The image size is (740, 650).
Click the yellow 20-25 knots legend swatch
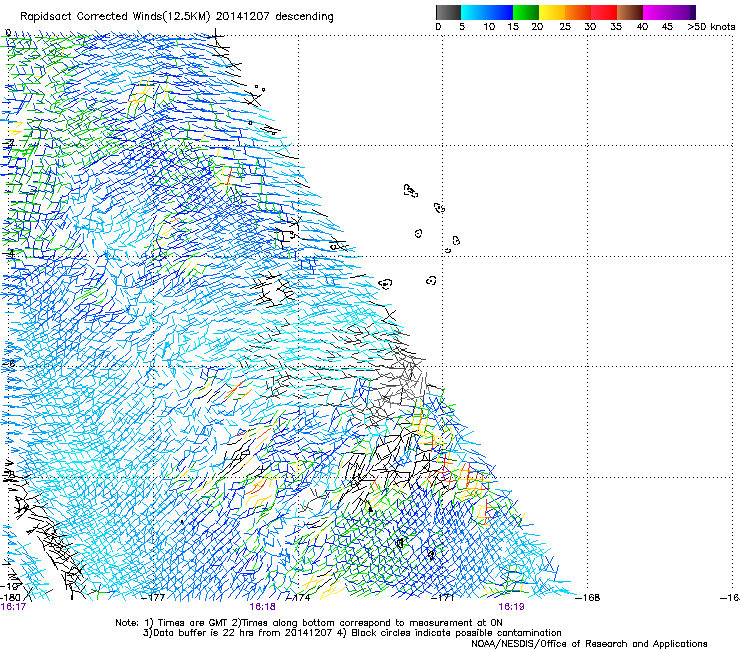pos(552,12)
